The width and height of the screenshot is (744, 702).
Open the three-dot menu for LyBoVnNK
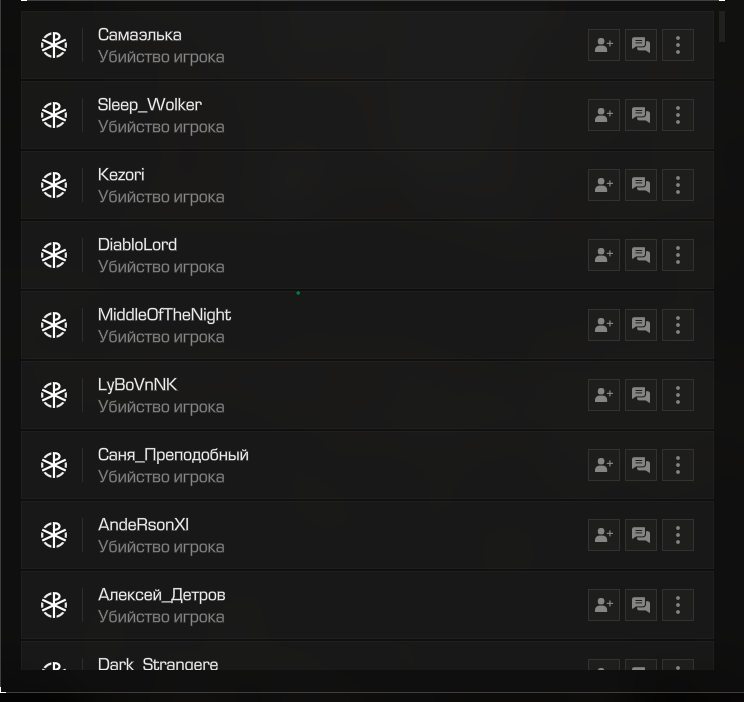678,395
